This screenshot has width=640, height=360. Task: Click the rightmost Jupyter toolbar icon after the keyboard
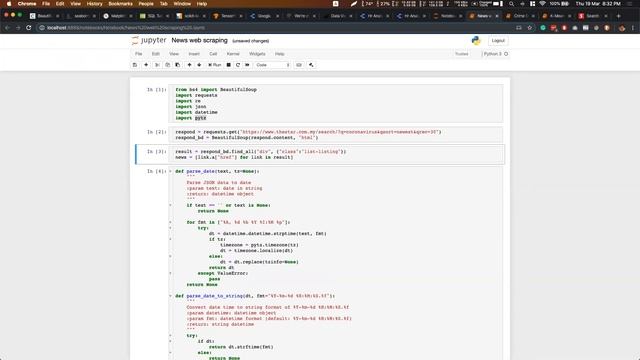click(x=311, y=65)
